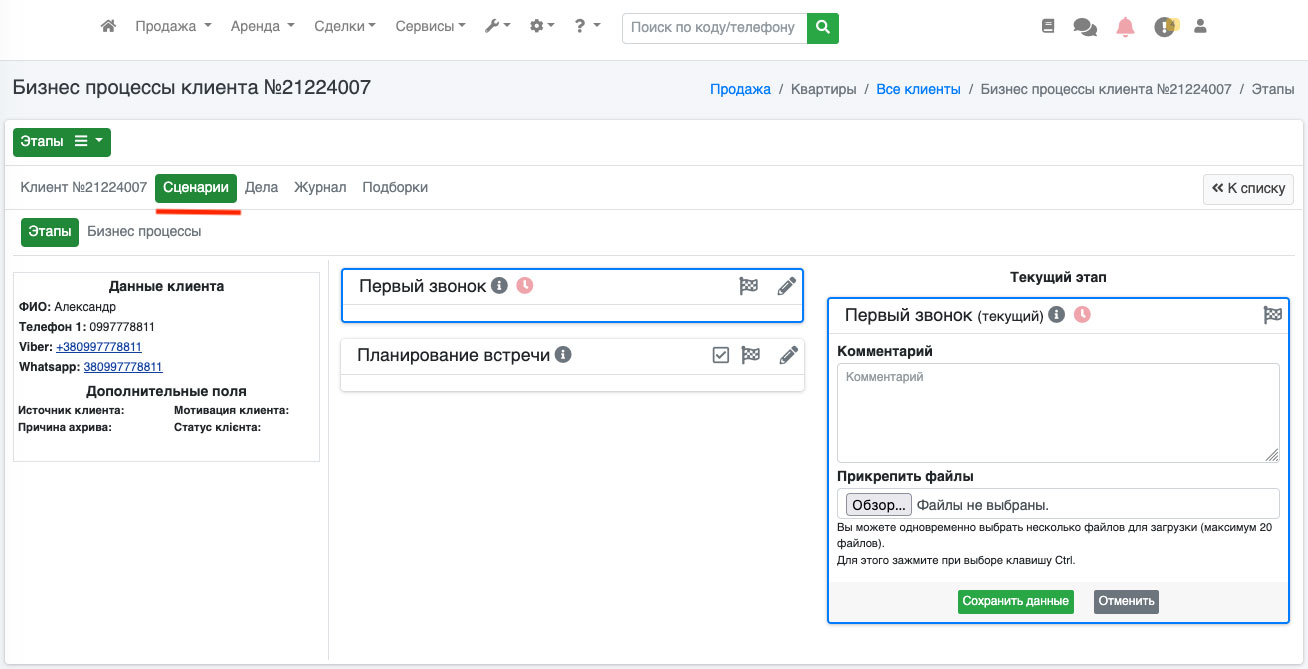Edit Первый звонок stage with pencil icon
This screenshot has width=1308, height=669.
(x=787, y=286)
